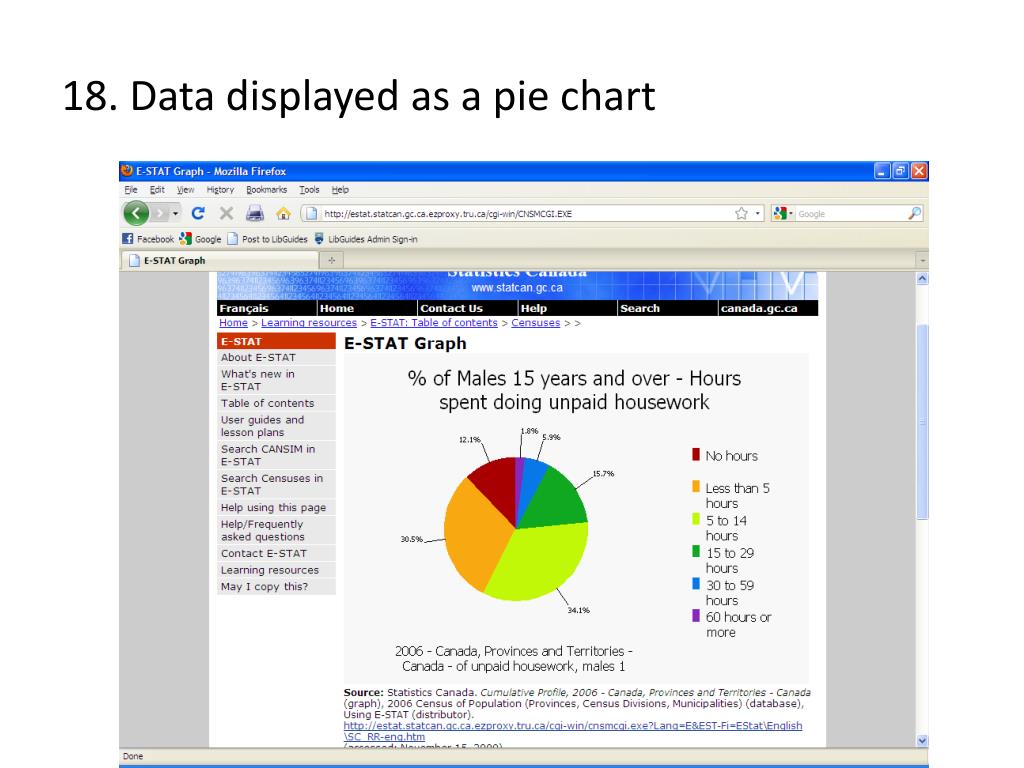Click in the Google search field
This screenshot has height=768, width=1024.
coord(851,214)
